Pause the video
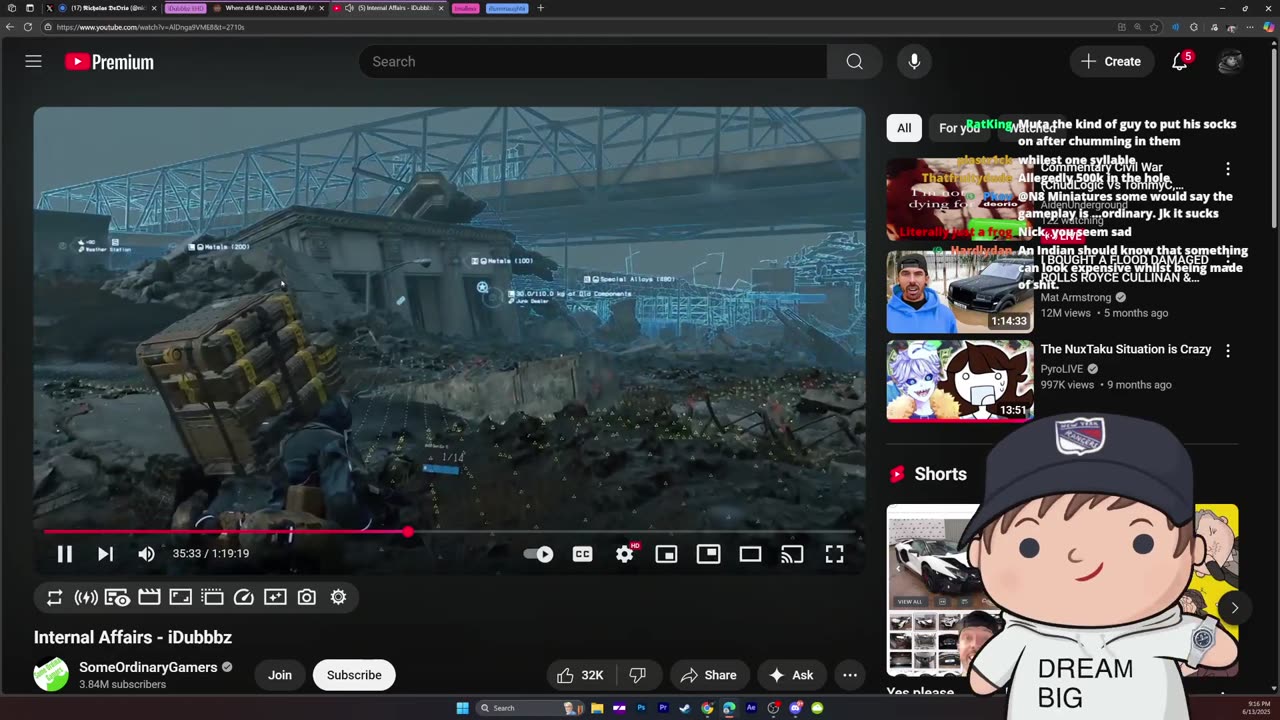Viewport: 1280px width, 720px height. pyautogui.click(x=64, y=554)
